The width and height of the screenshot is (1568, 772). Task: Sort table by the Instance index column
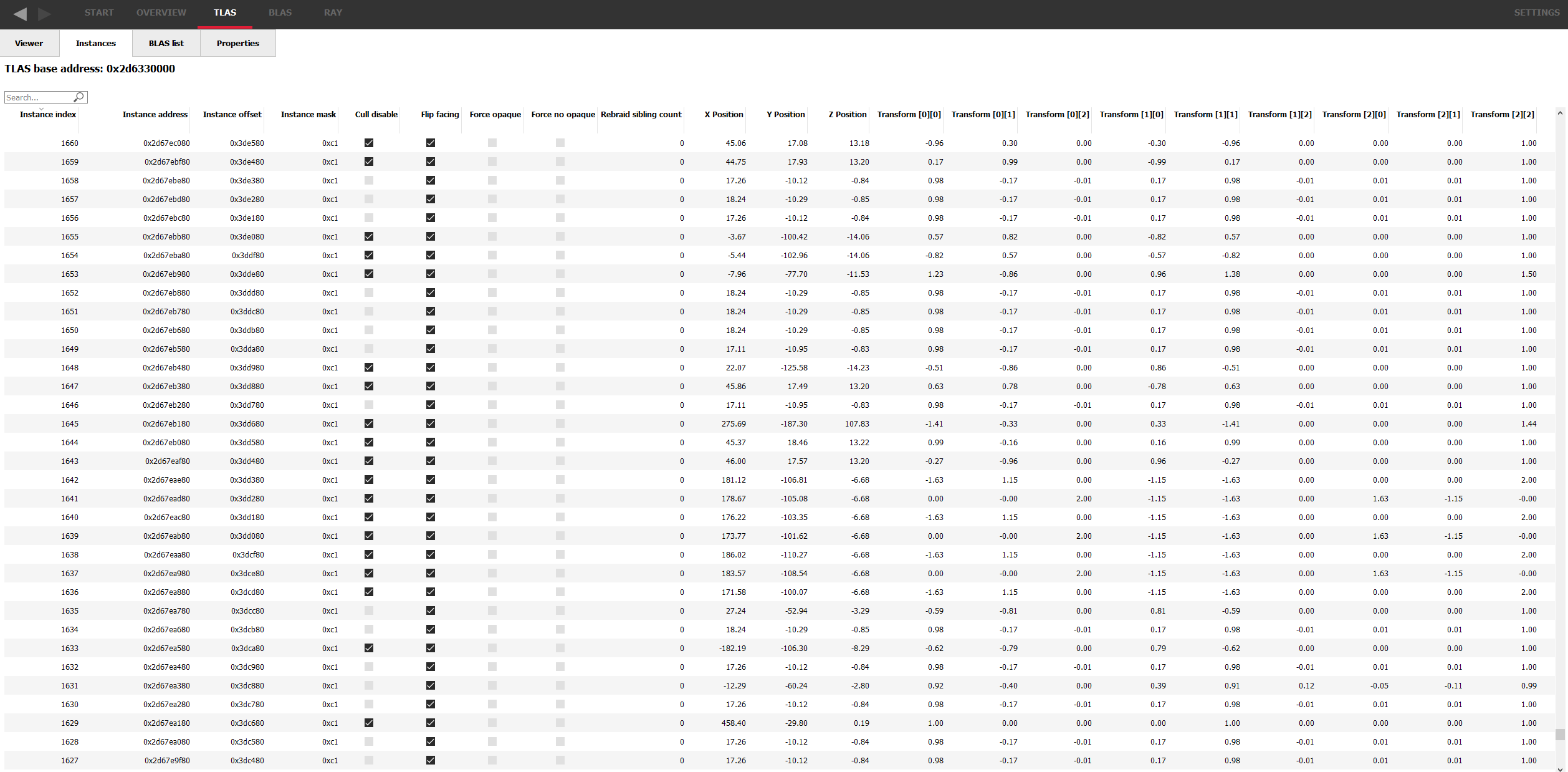(x=47, y=114)
